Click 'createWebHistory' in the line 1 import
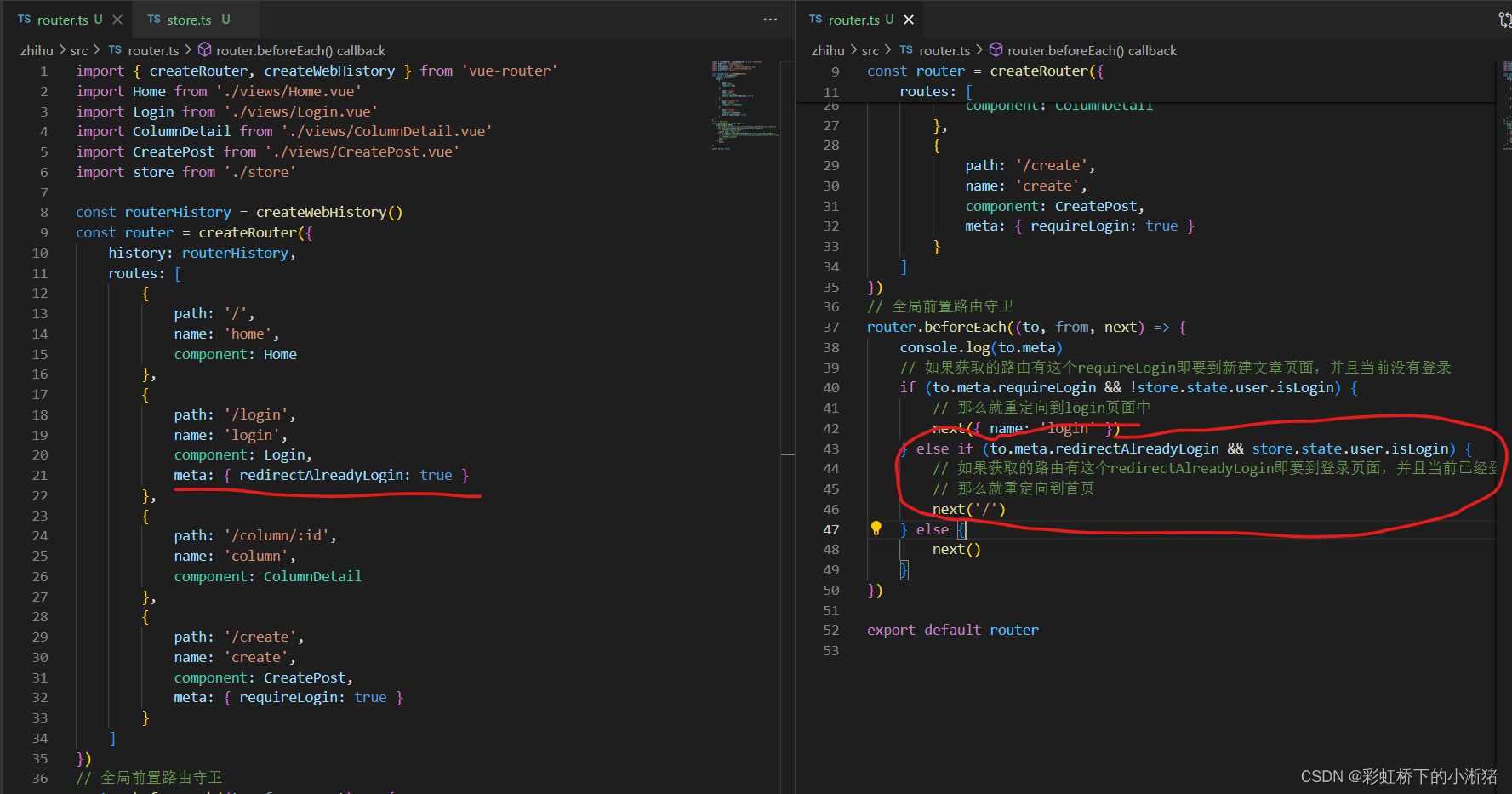 [x=329, y=71]
